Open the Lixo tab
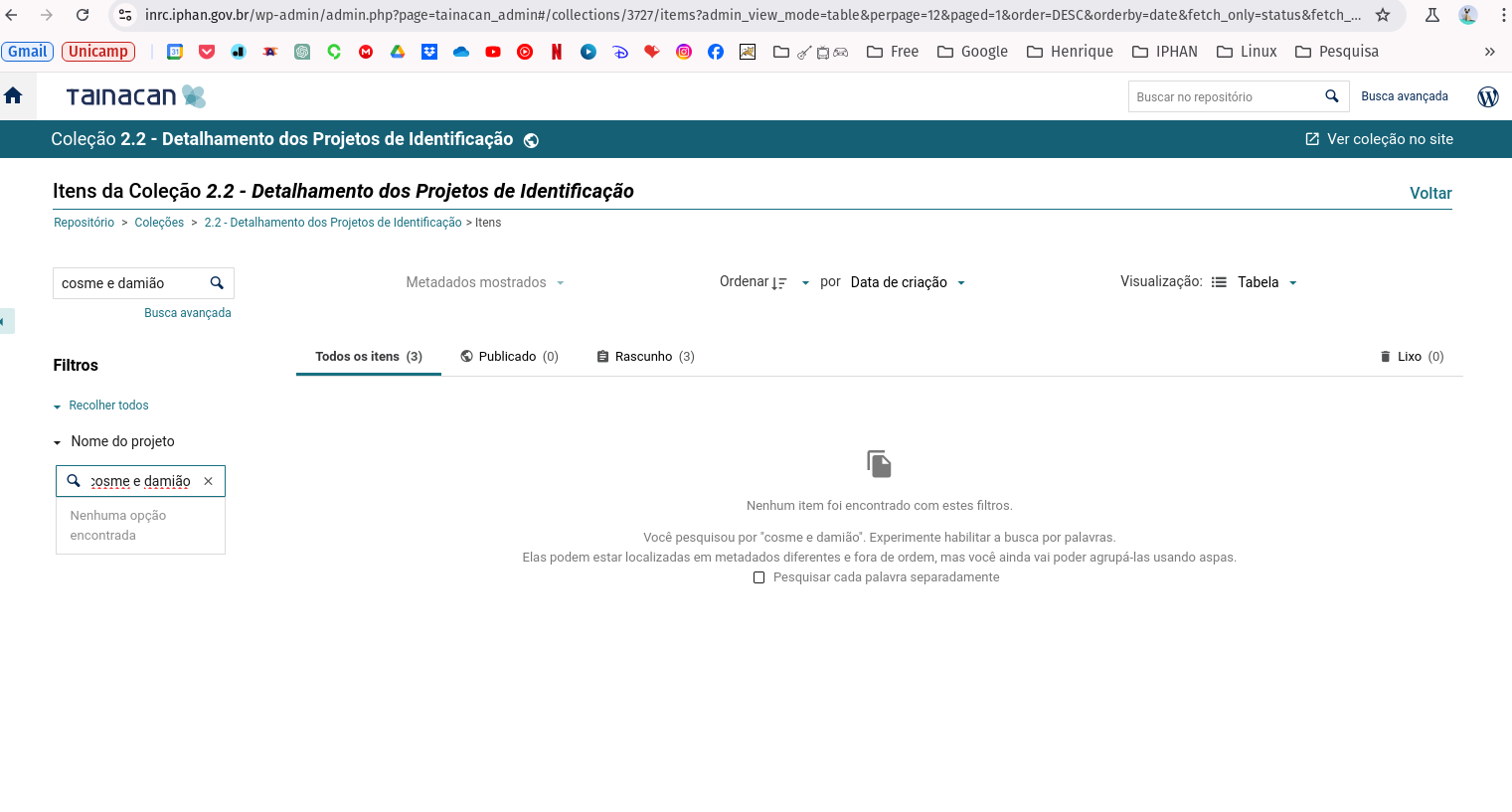The image size is (1512, 812). coord(1412,356)
